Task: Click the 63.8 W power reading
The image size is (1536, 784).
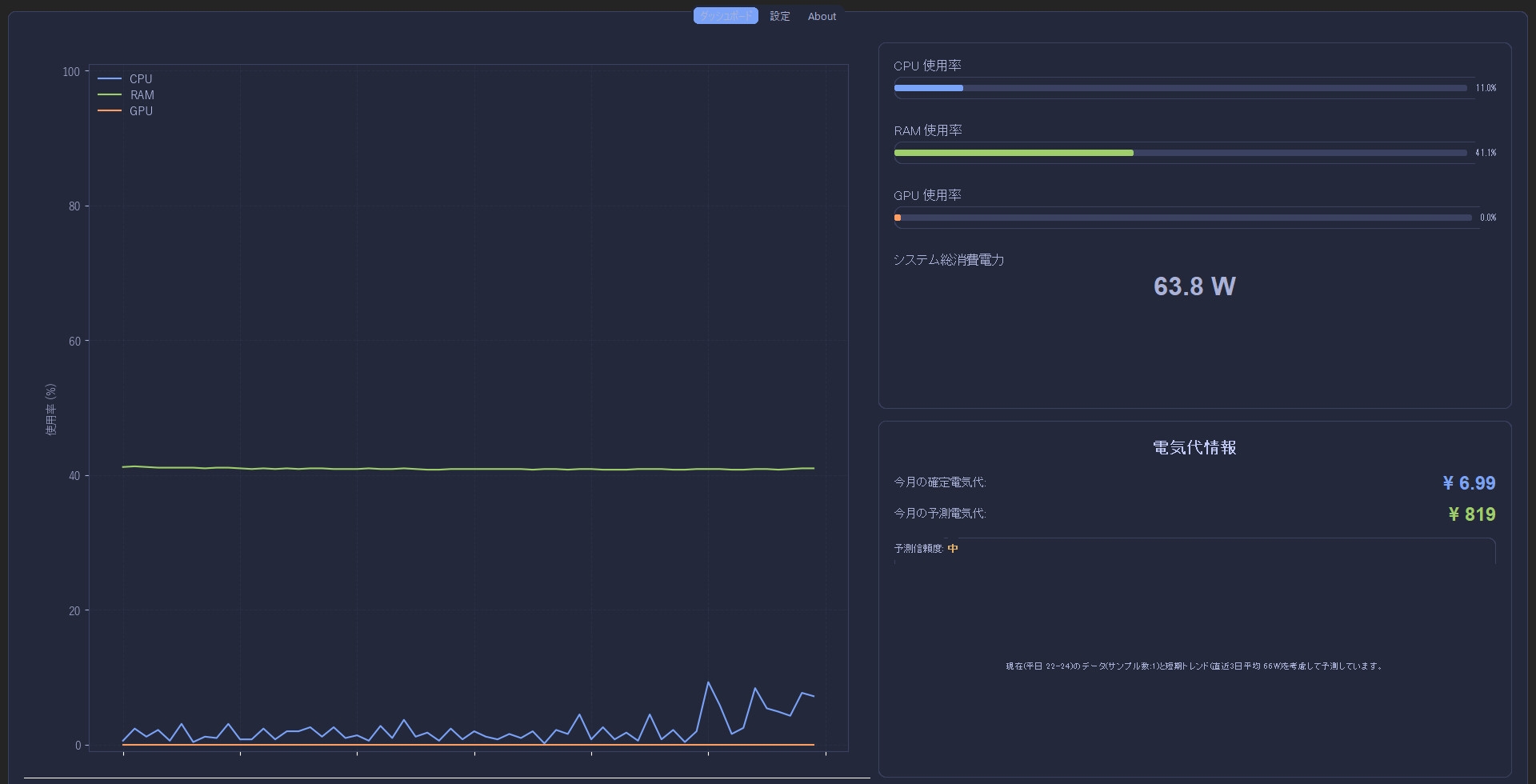Action: click(x=1194, y=286)
